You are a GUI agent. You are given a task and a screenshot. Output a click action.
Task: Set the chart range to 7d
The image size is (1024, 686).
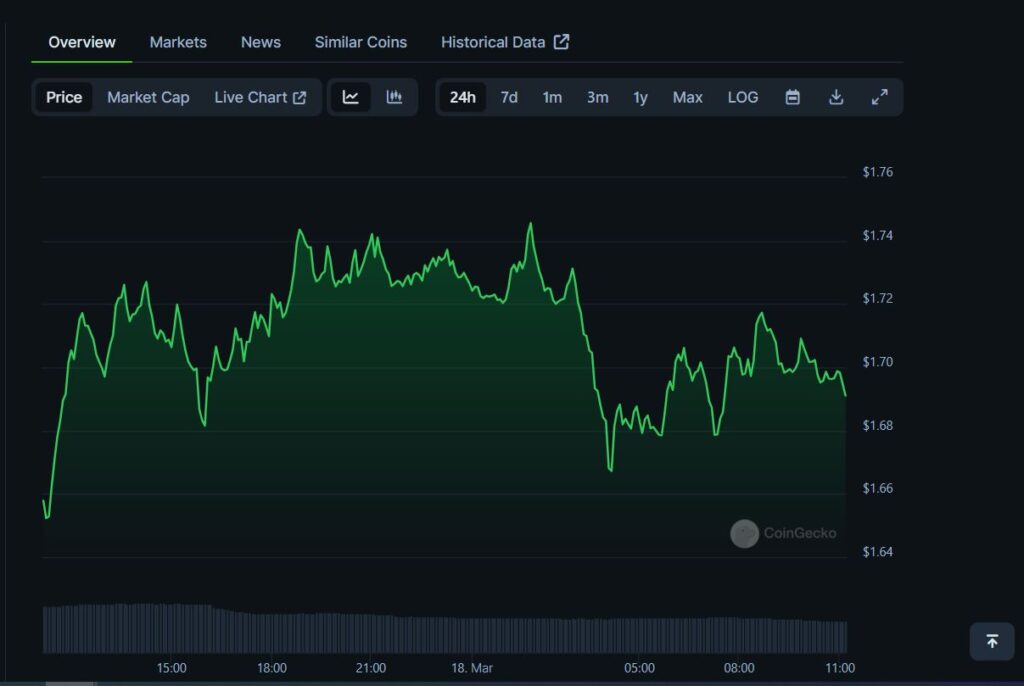click(x=509, y=97)
